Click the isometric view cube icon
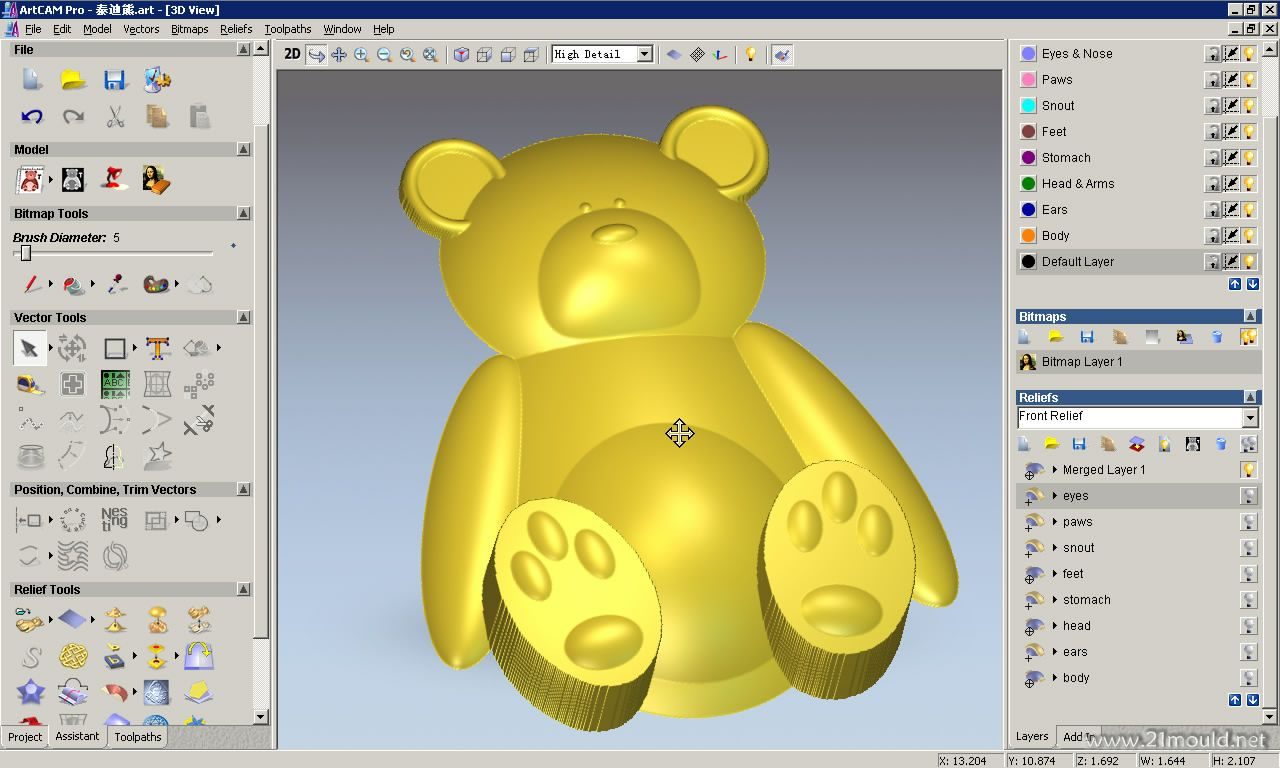This screenshot has width=1280, height=768. 461,55
